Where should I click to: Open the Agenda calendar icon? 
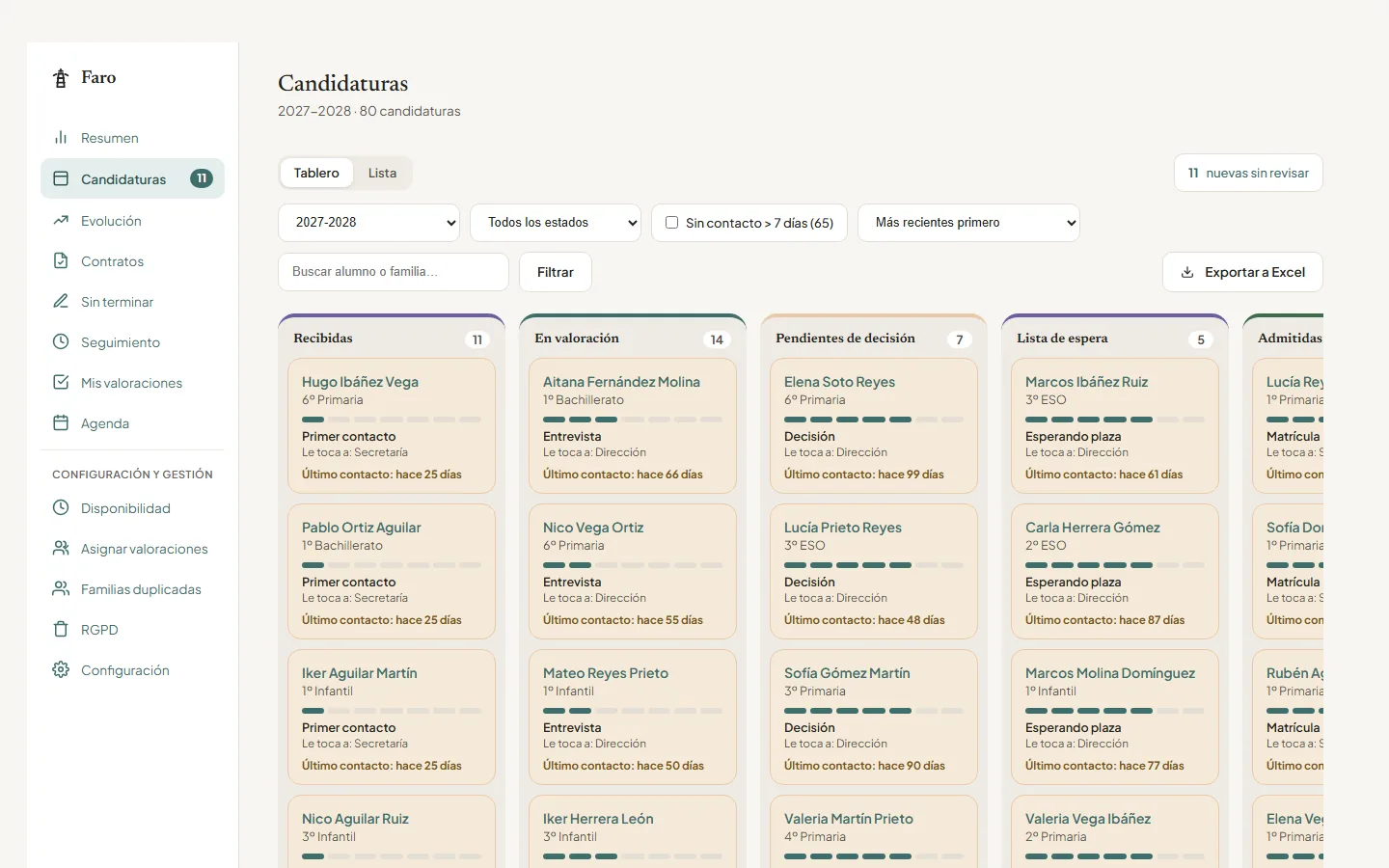[x=61, y=423]
